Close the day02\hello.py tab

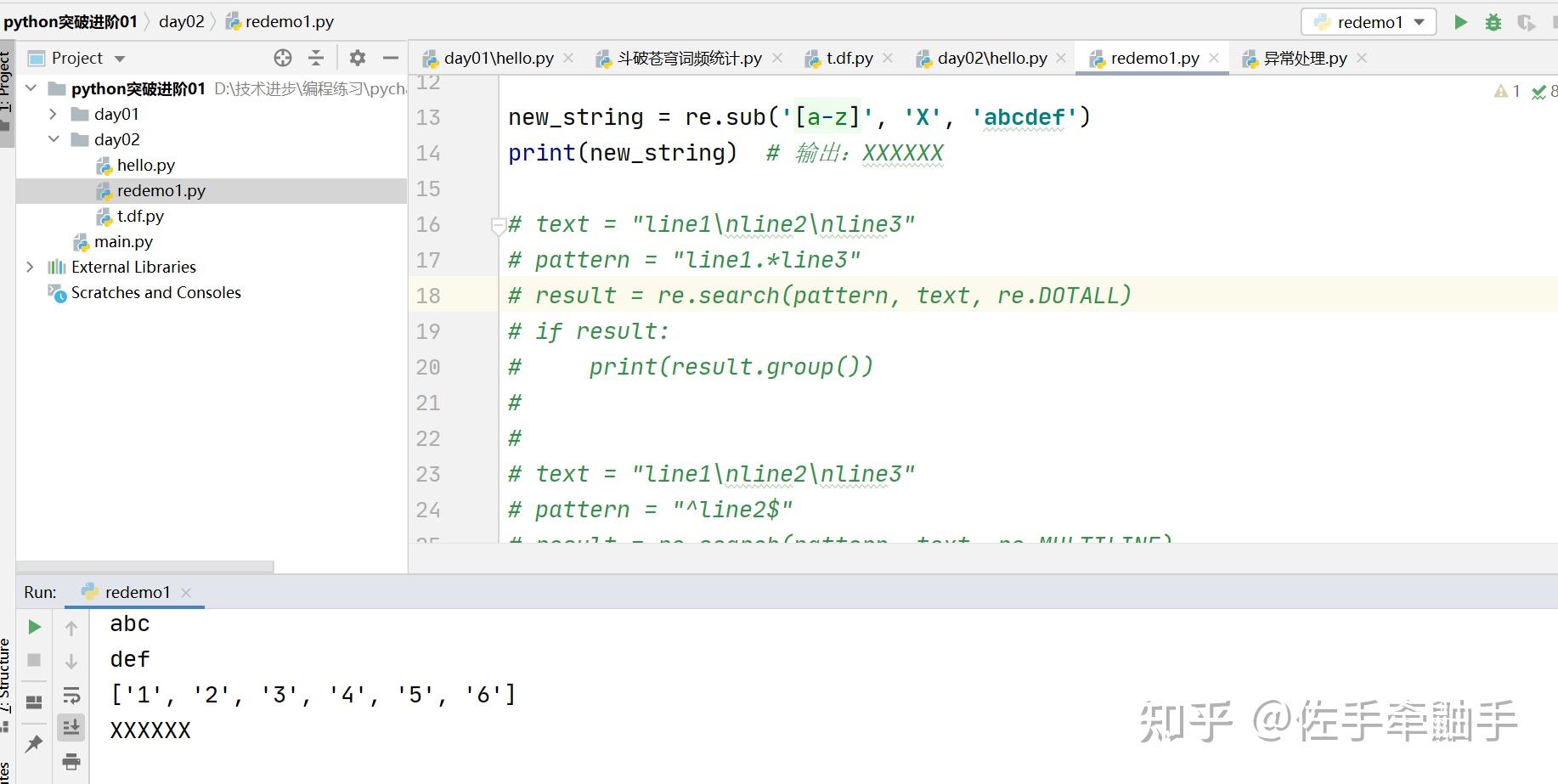coord(1061,58)
